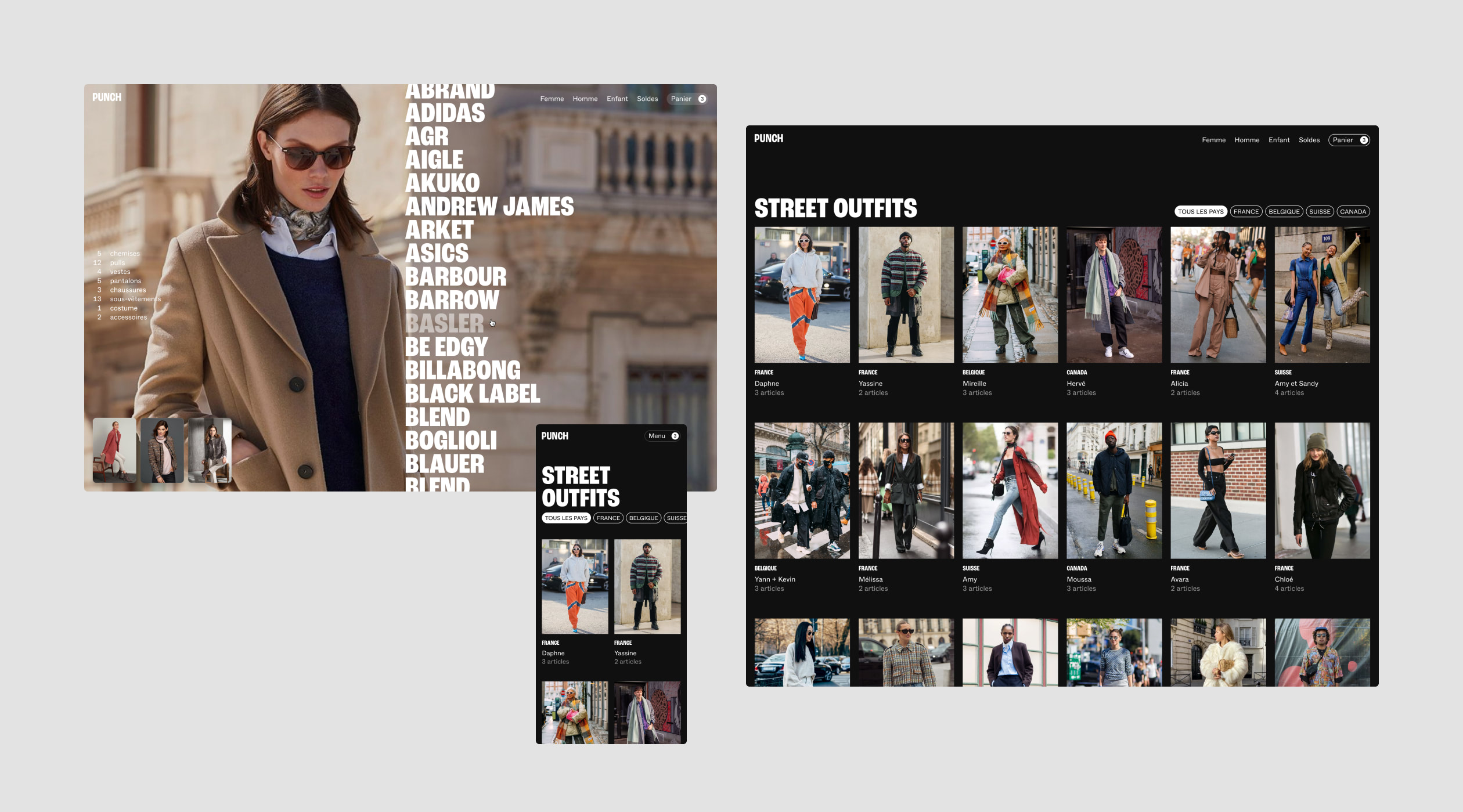Select CANADA filter in desktop window
The image size is (1463, 812).
click(x=1353, y=211)
